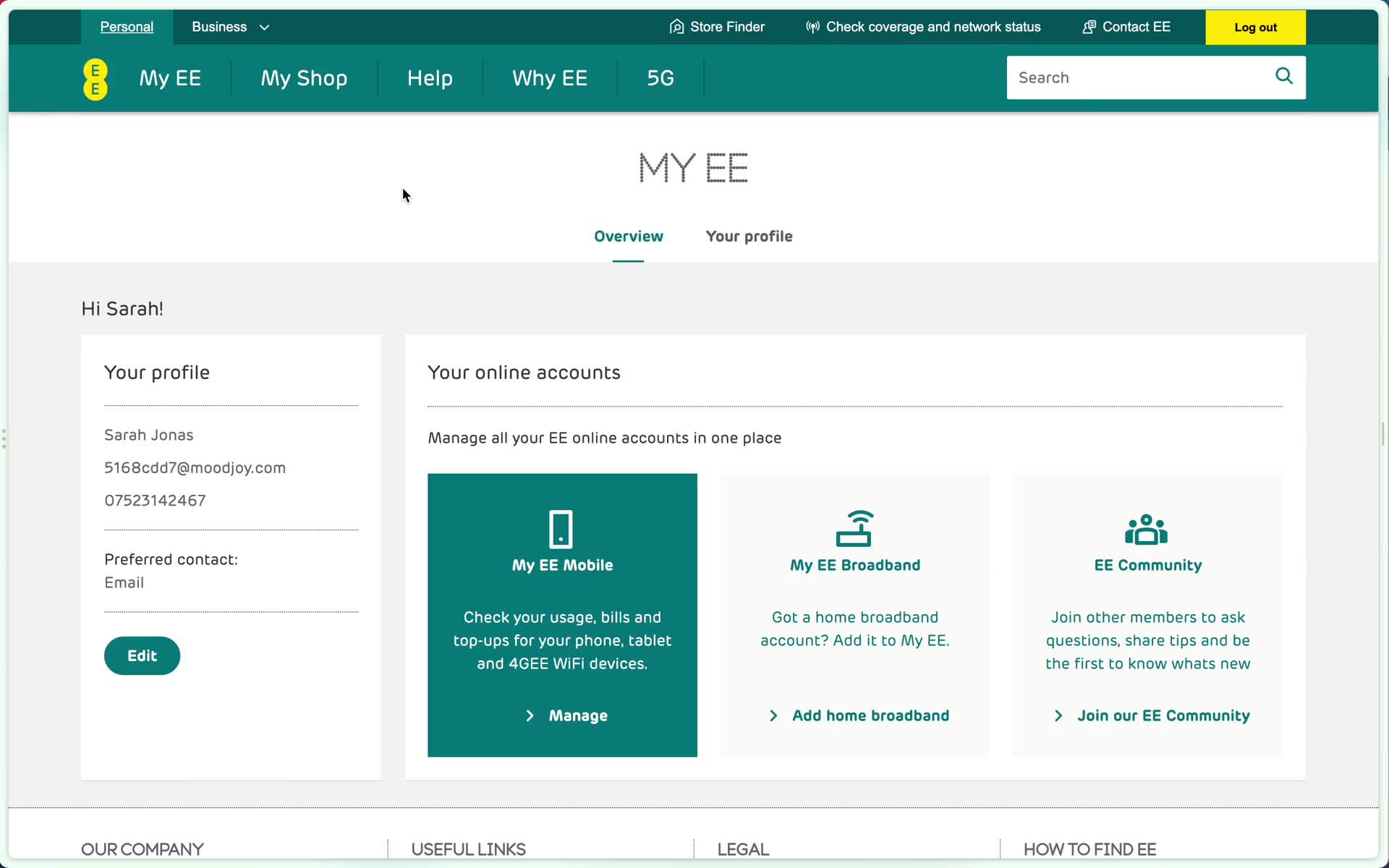Click phone number 07523142467
This screenshot has width=1389, height=868.
(155, 501)
